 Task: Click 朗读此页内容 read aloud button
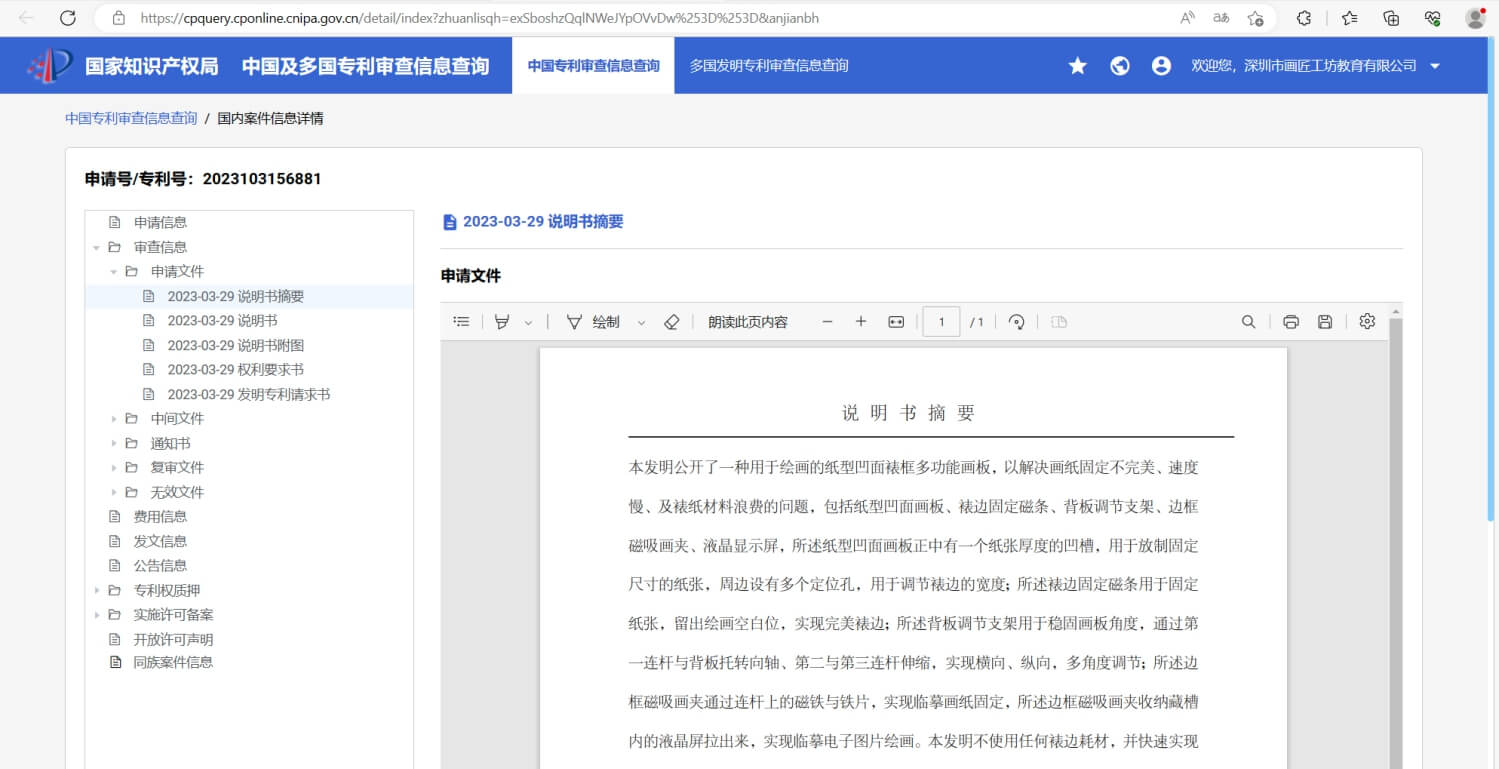click(747, 322)
